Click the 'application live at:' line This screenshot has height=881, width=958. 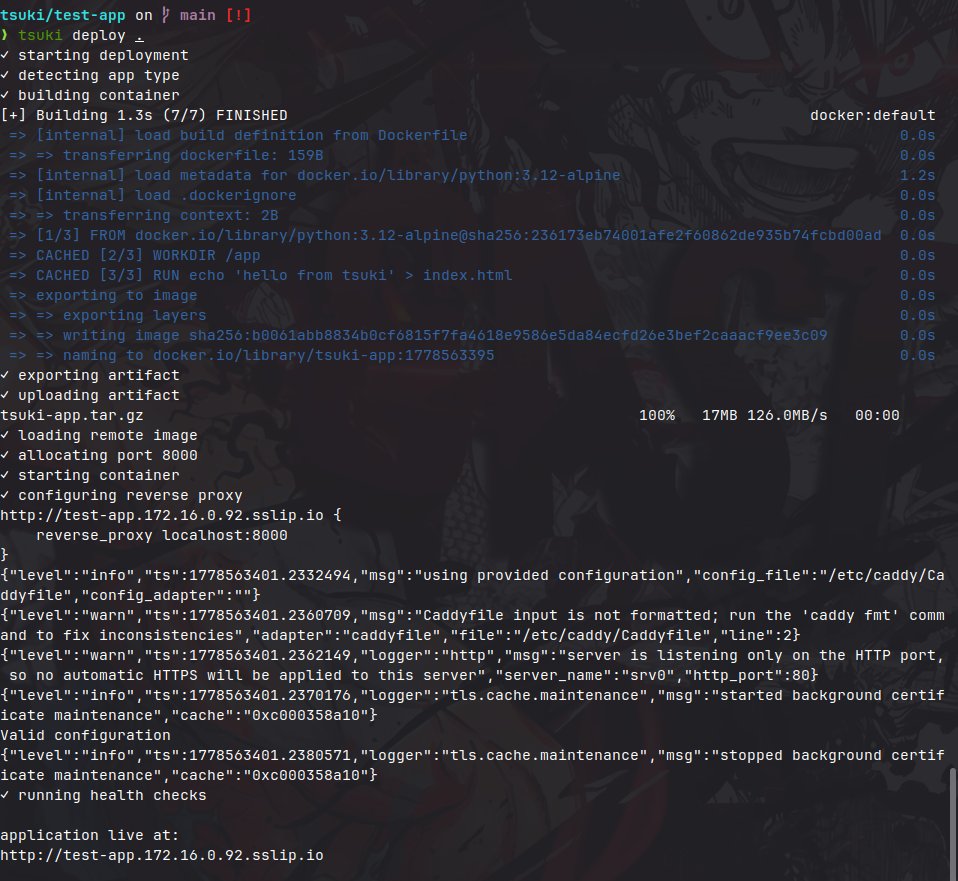(x=89, y=835)
